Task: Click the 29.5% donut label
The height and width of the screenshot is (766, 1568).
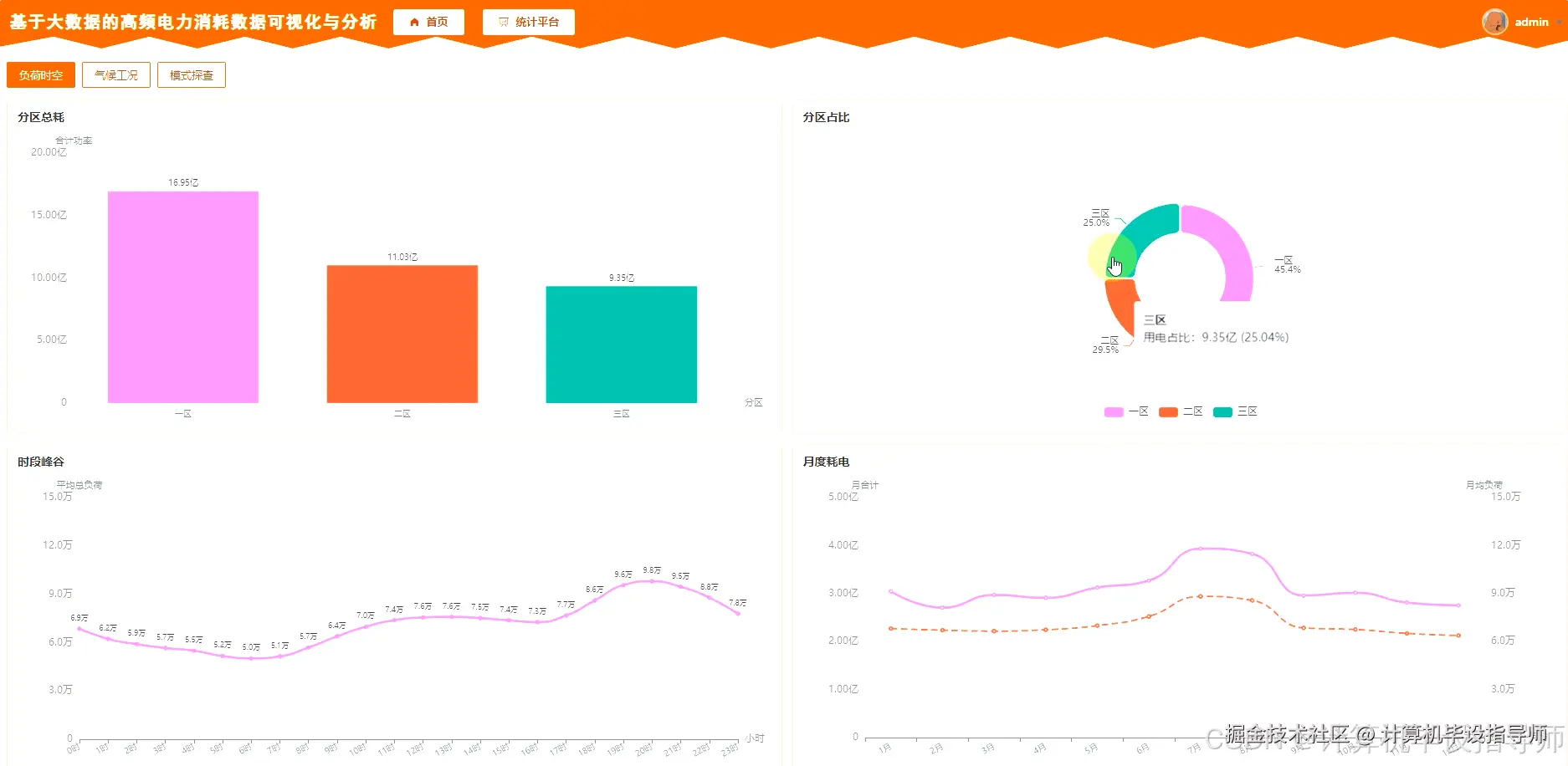Action: [1105, 350]
